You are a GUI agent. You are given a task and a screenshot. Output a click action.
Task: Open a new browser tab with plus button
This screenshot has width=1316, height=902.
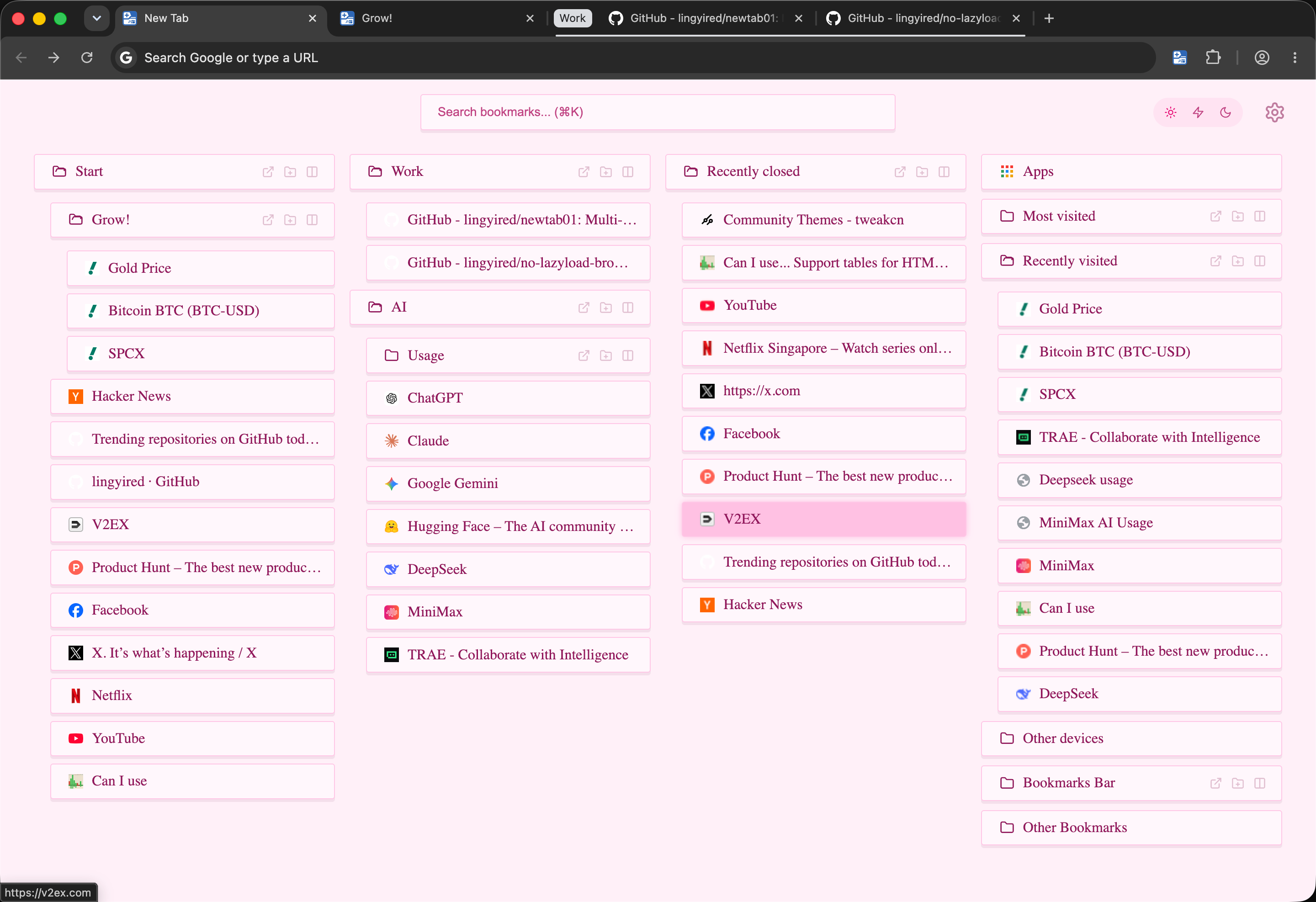tap(1049, 19)
